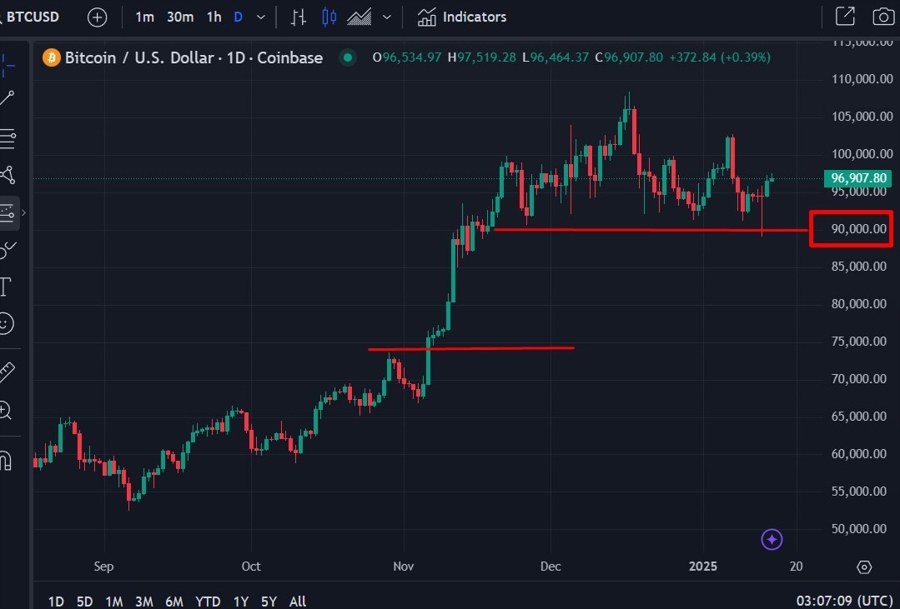
Task: Choose the bars chart style icon
Action: 298,17
